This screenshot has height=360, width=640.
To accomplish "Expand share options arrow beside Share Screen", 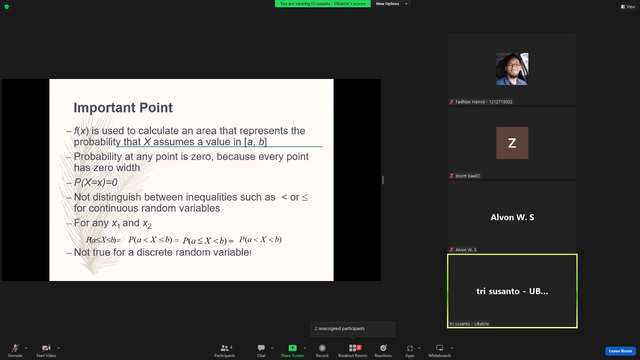I will (305, 348).
